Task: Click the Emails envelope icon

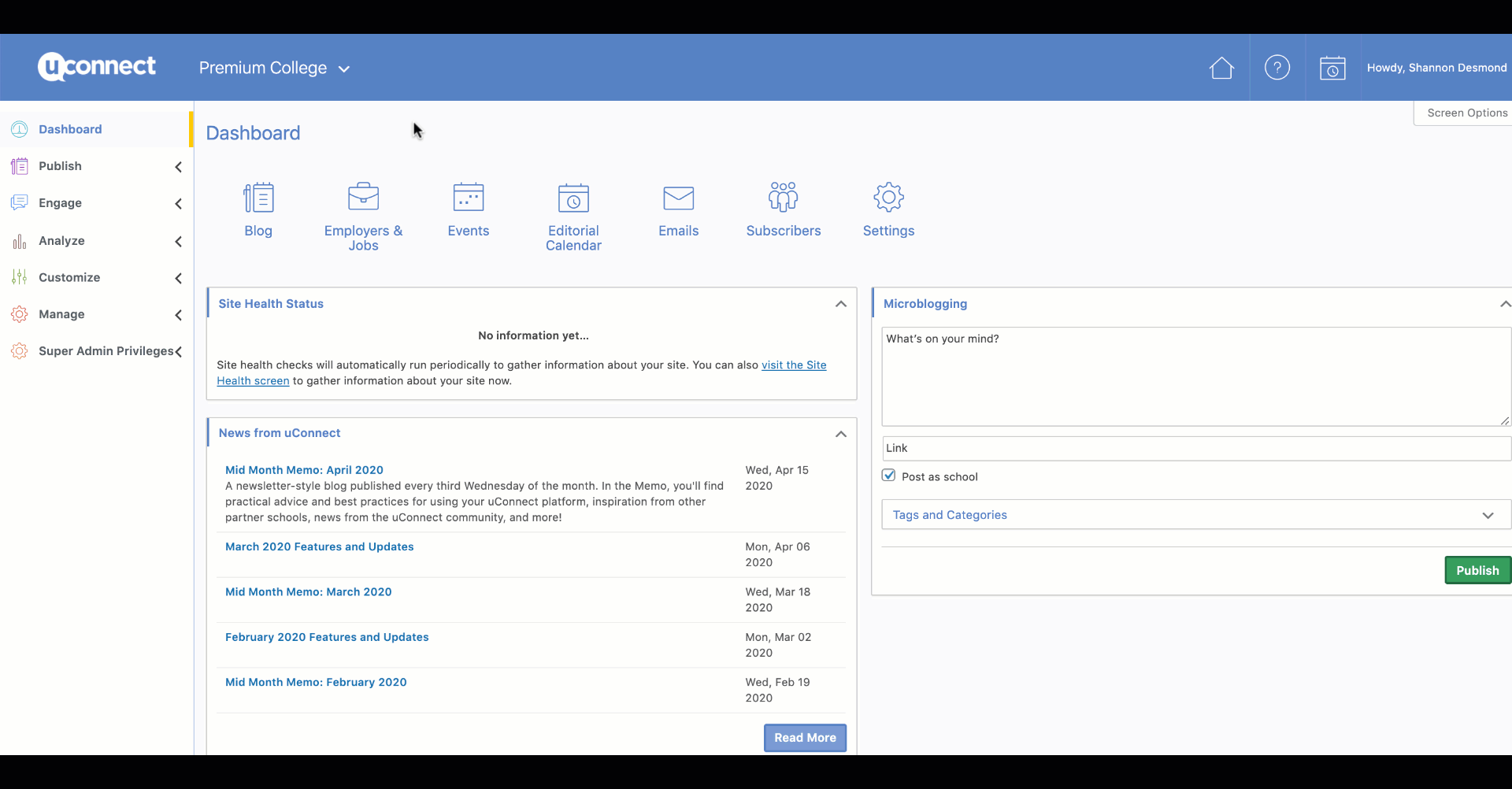Action: tap(678, 198)
